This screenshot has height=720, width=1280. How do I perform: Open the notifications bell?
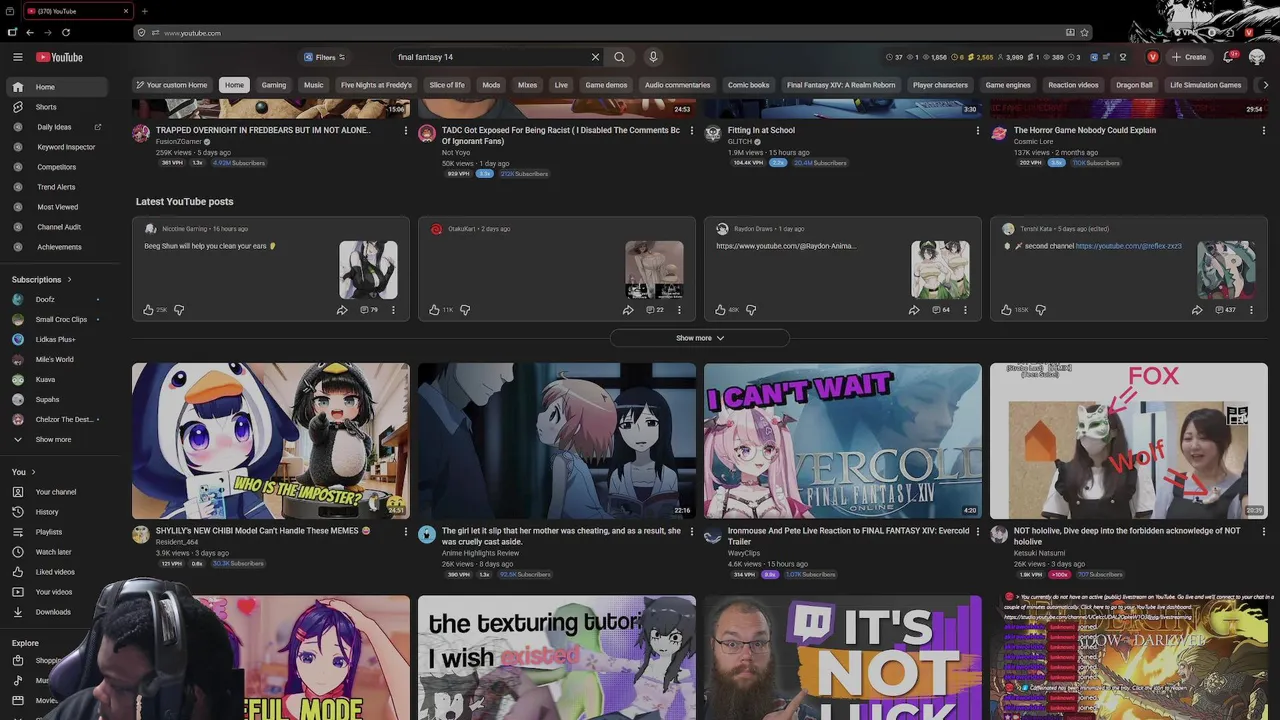1229,57
